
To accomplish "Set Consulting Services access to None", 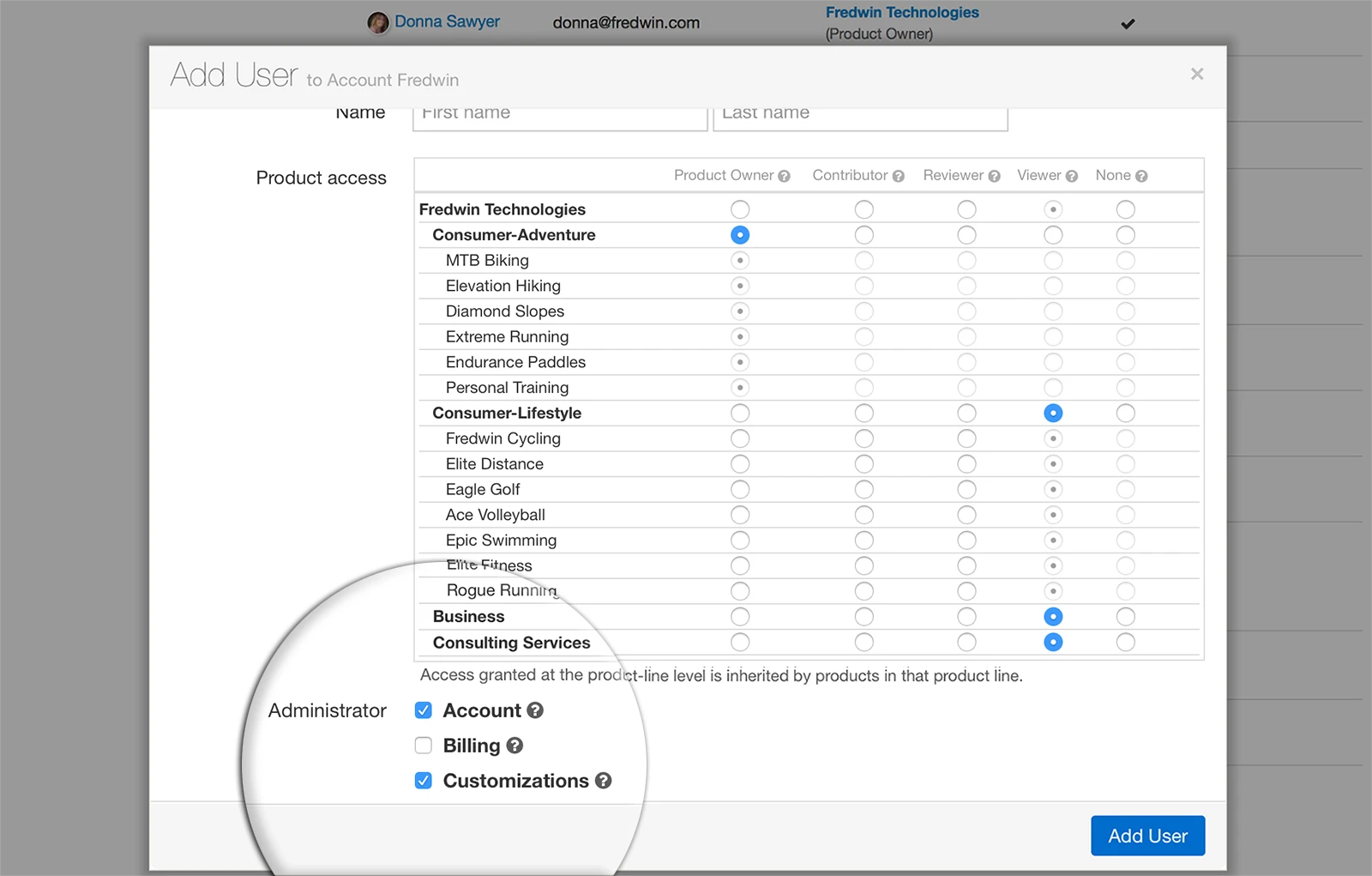I will tap(1126, 643).
